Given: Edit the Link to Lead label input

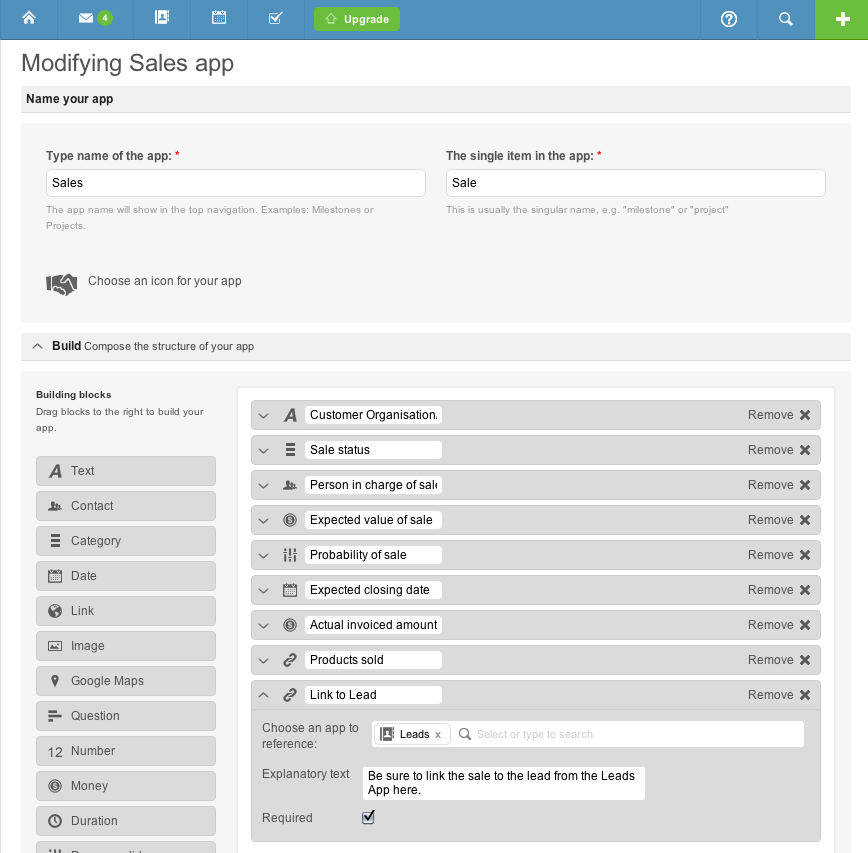Looking at the screenshot, I should tap(373, 695).
